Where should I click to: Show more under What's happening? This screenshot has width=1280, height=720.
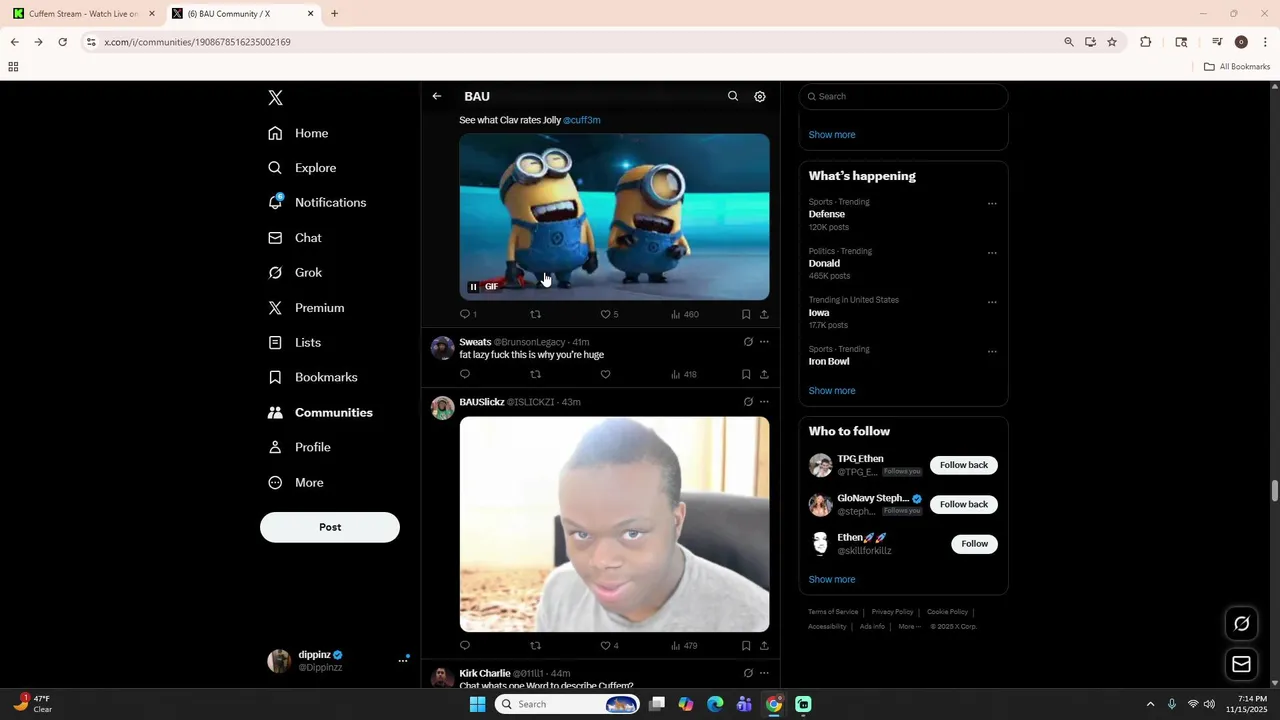click(832, 391)
